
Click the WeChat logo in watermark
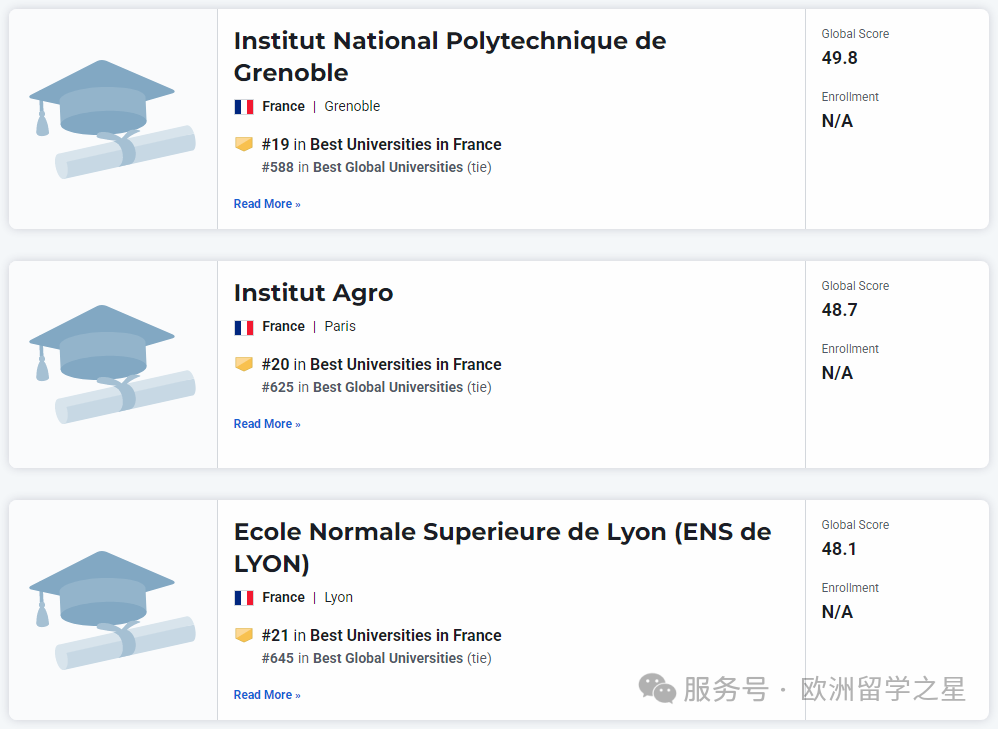(x=657, y=688)
